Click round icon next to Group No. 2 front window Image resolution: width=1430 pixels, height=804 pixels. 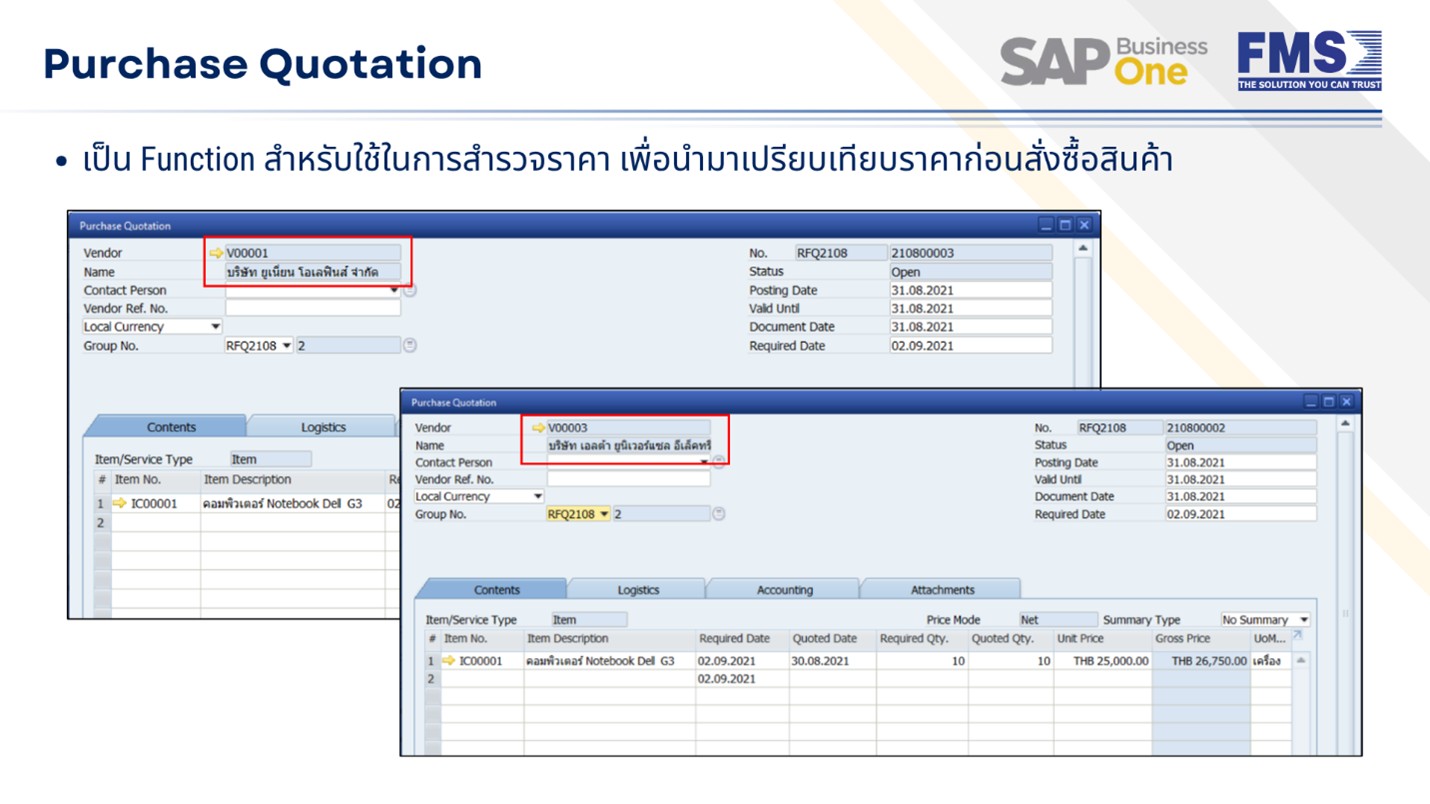718,514
